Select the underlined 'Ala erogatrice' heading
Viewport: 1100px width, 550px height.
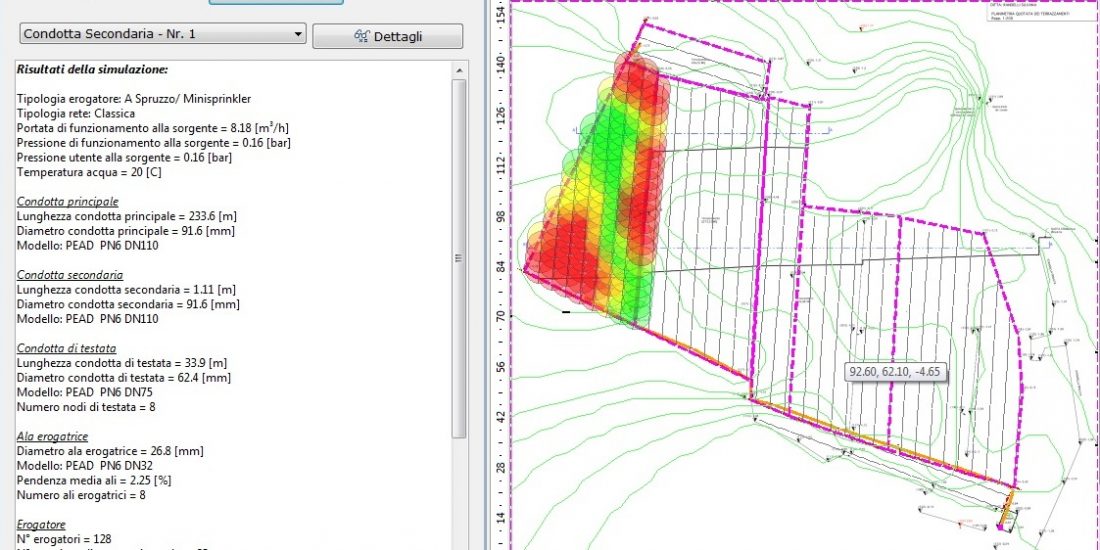point(52,436)
